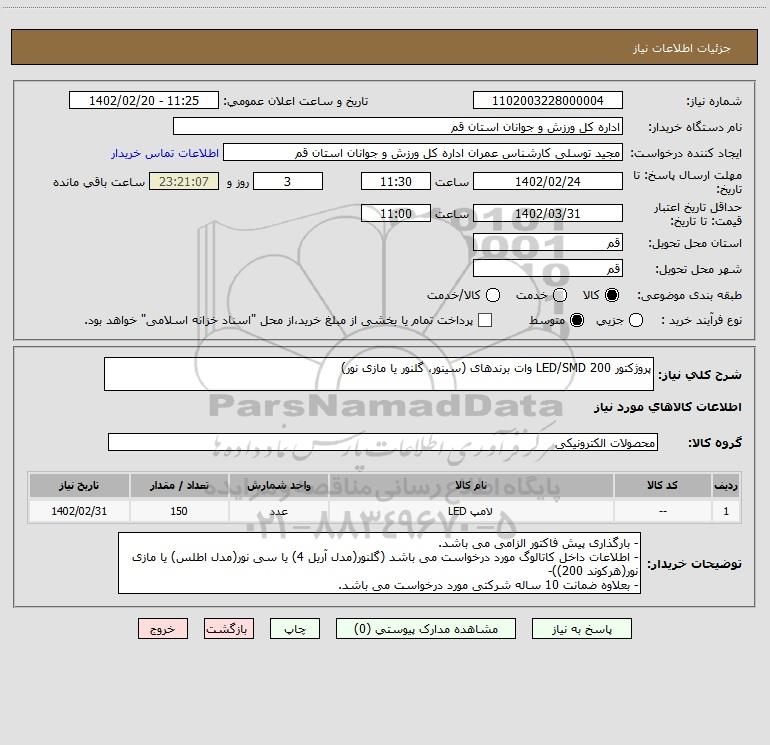770x745 pixels.
Task: Click the 'شماره نیاز' field 1102003228000004
Action: click(x=548, y=101)
